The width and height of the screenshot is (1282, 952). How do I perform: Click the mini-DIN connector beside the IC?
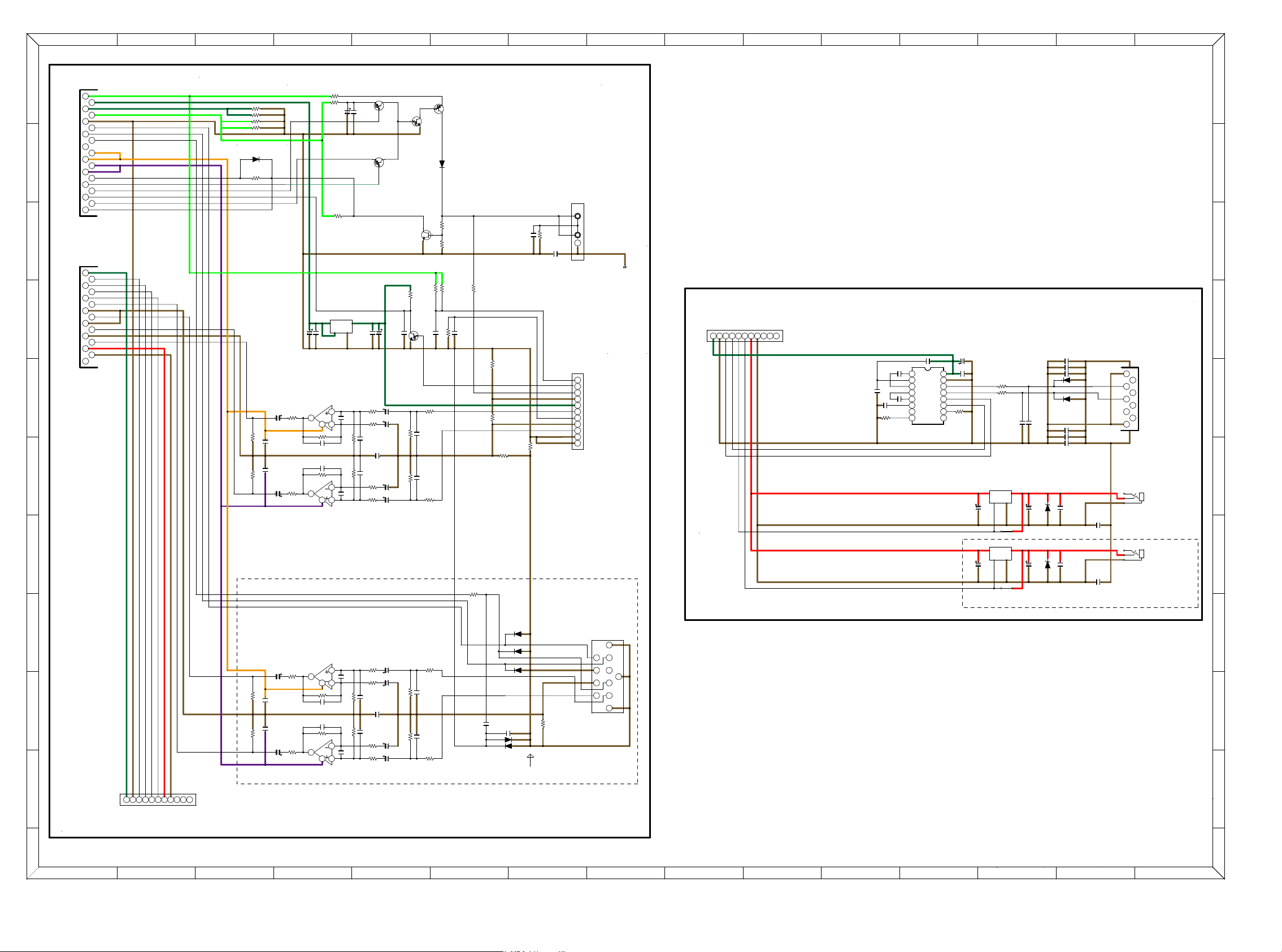point(1129,399)
